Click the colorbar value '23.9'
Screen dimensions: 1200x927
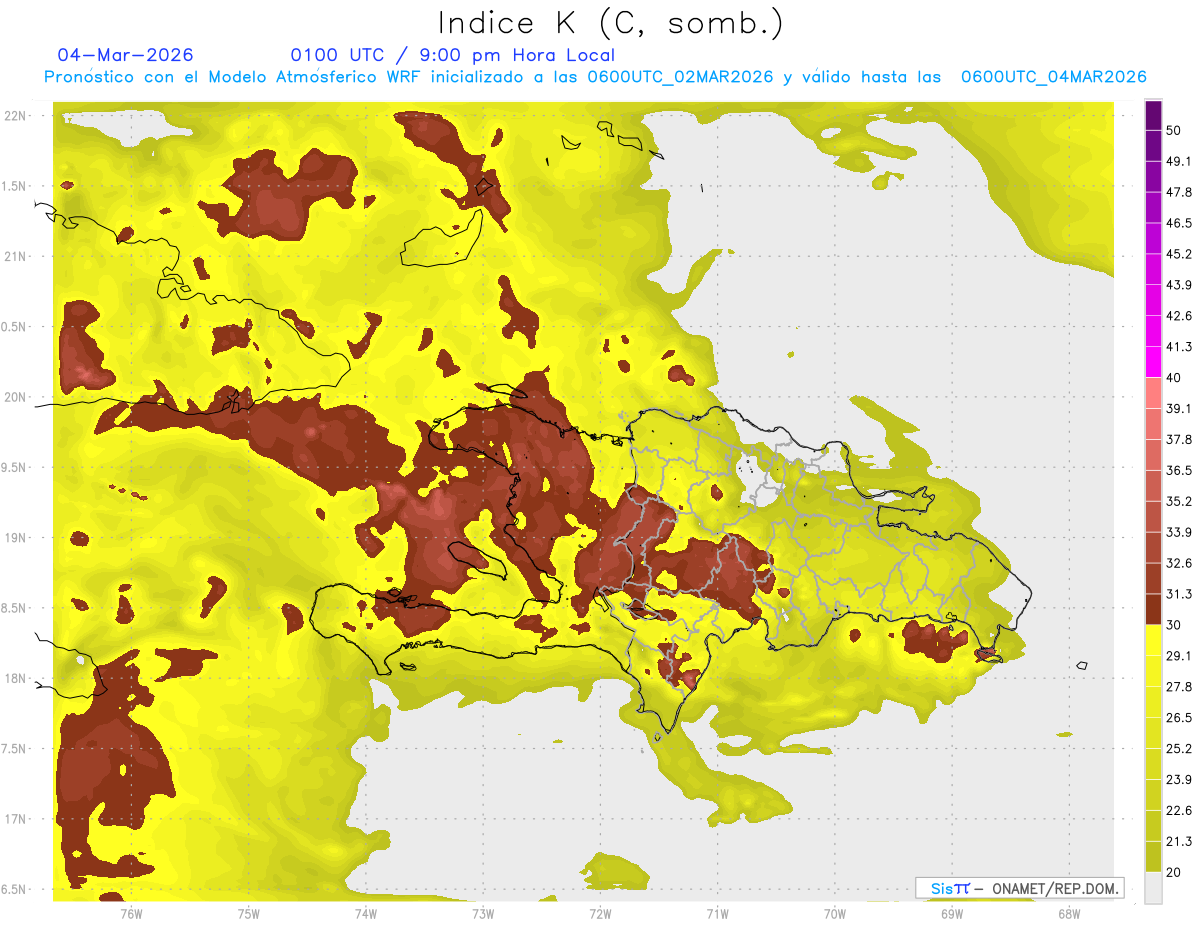1179,779
